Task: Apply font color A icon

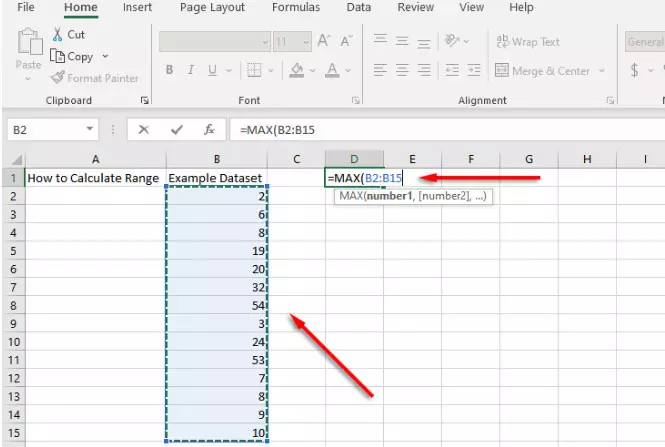Action: 332,70
